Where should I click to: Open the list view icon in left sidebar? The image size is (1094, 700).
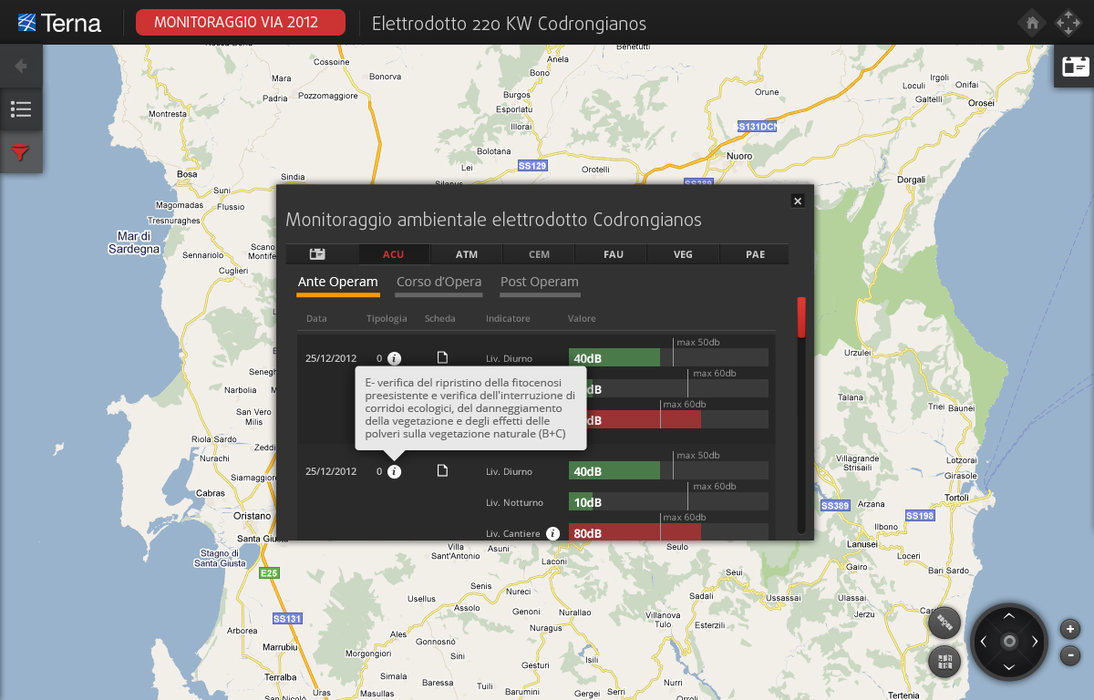pyautogui.click(x=21, y=109)
